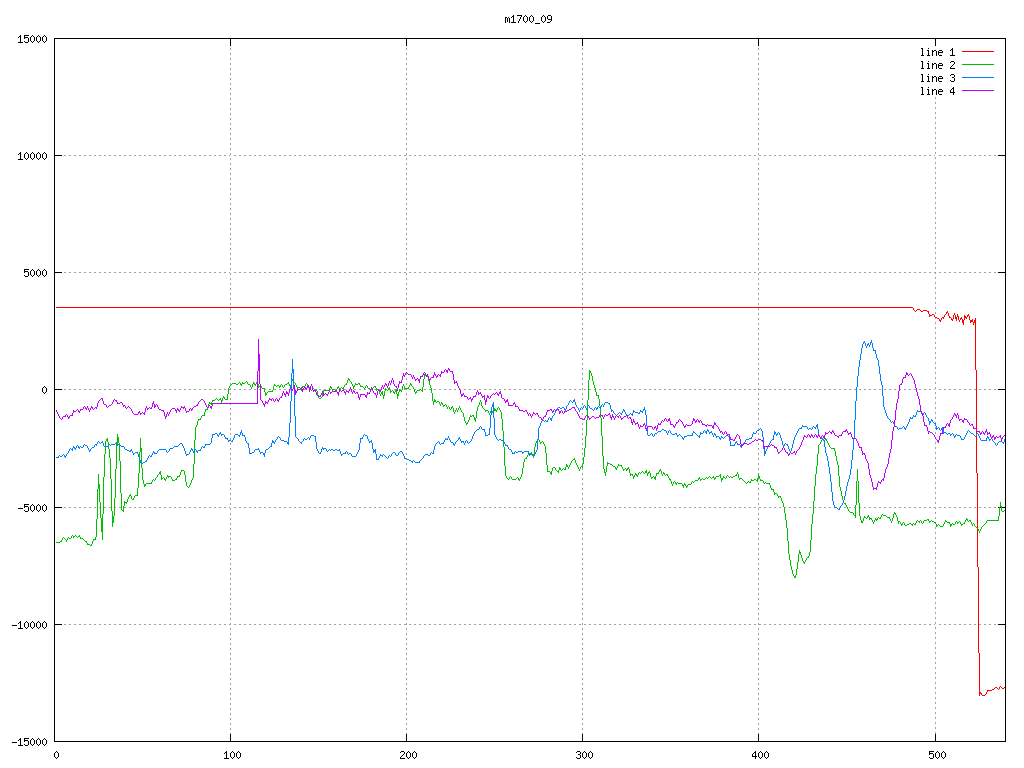Click the purple line 4 legend sample

coord(979,91)
